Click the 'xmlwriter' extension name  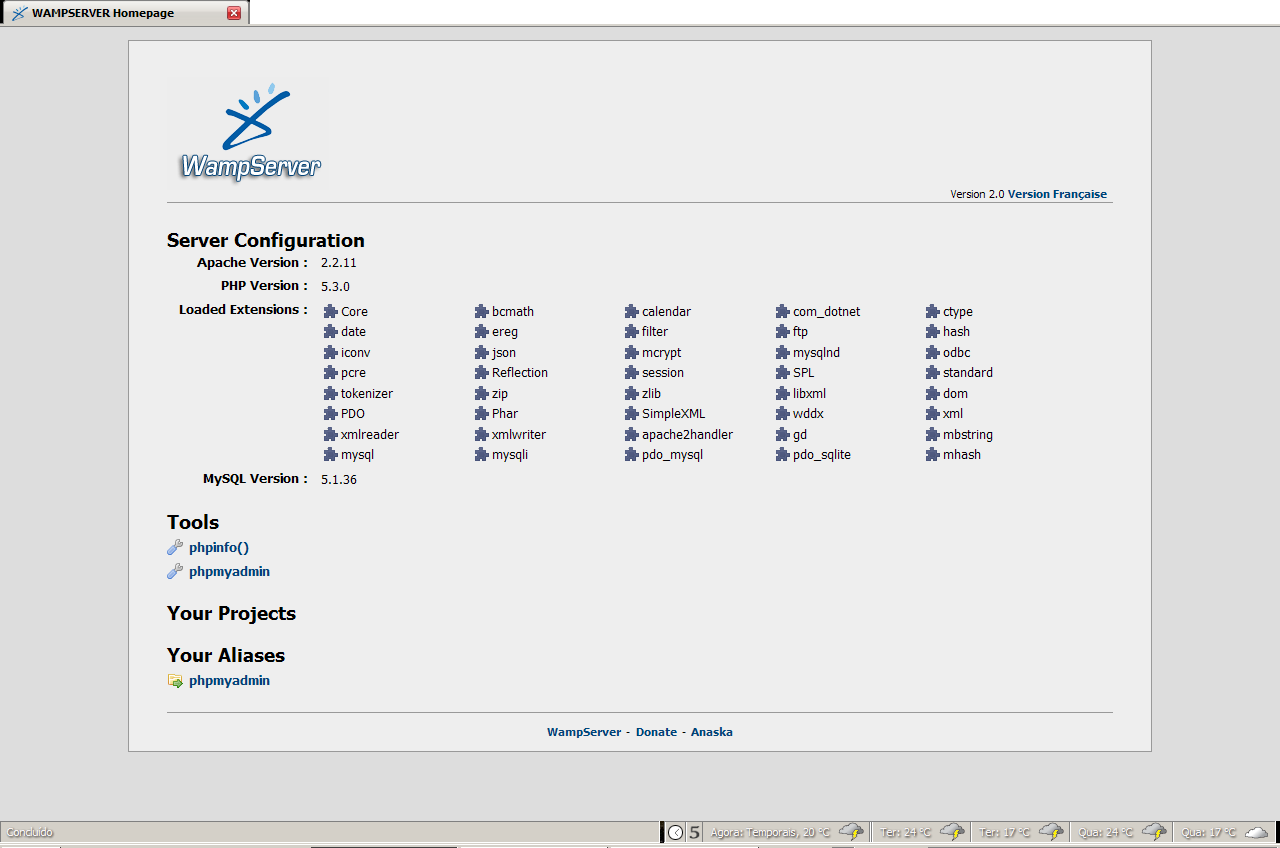pyautogui.click(x=519, y=434)
